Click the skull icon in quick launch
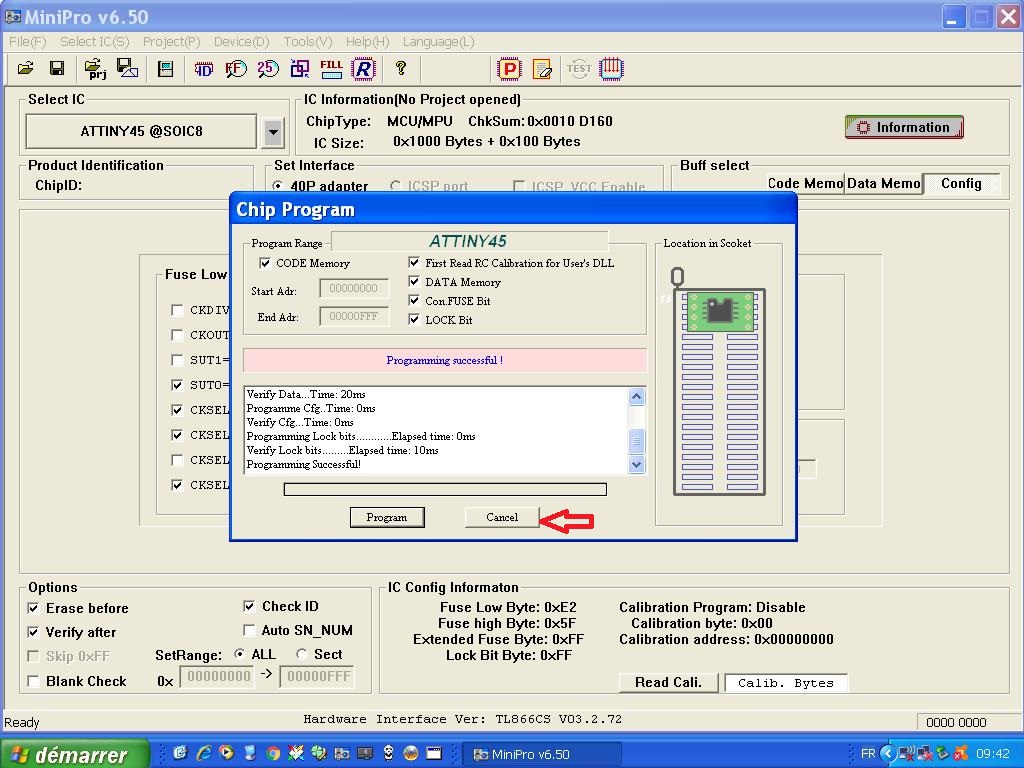Viewport: 1024px width, 768px height. [388, 753]
